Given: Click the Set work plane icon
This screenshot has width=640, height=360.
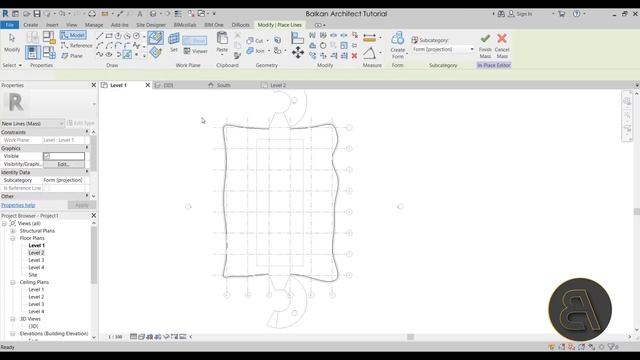Looking at the screenshot, I should coord(174,42).
